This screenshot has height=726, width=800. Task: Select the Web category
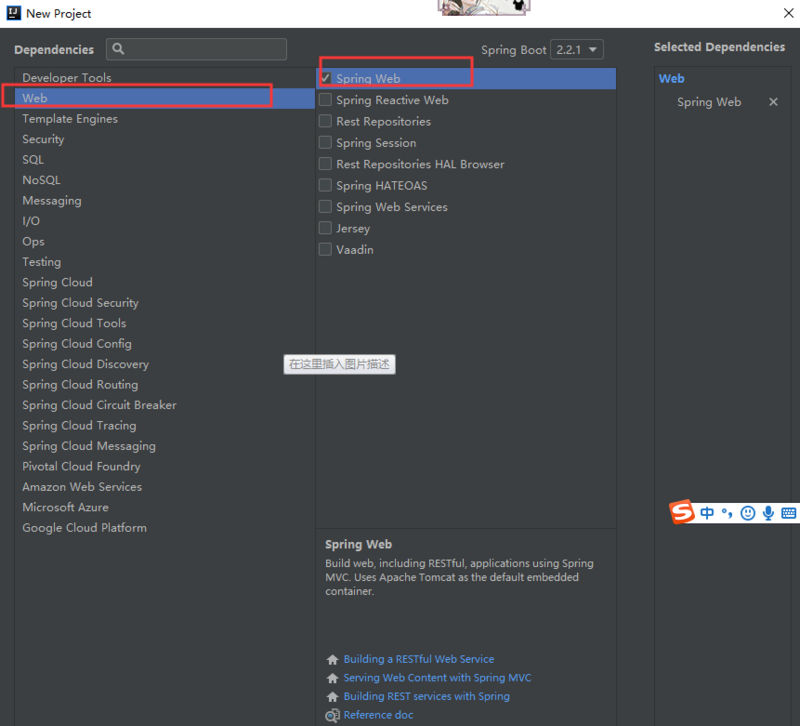pos(165,98)
